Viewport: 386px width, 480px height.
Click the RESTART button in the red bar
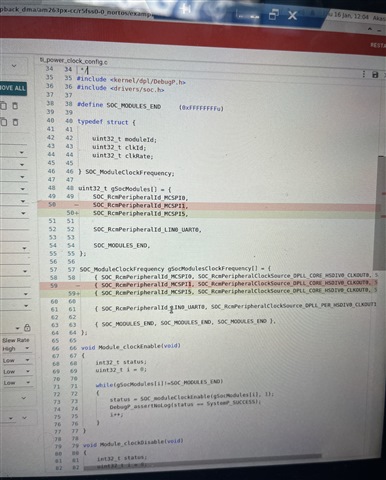tap(378, 45)
